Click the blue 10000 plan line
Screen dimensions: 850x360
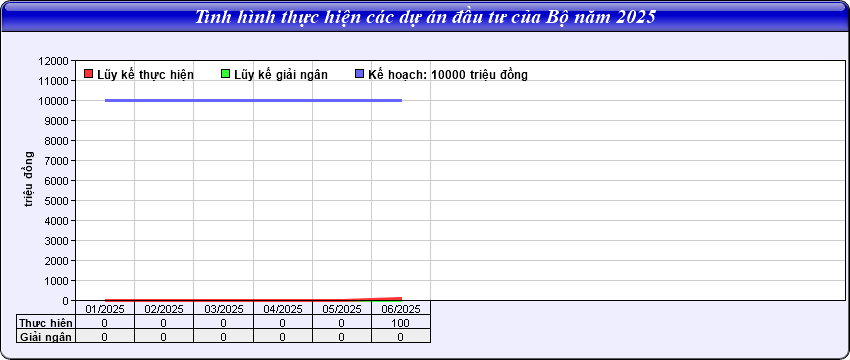(x=253, y=100)
